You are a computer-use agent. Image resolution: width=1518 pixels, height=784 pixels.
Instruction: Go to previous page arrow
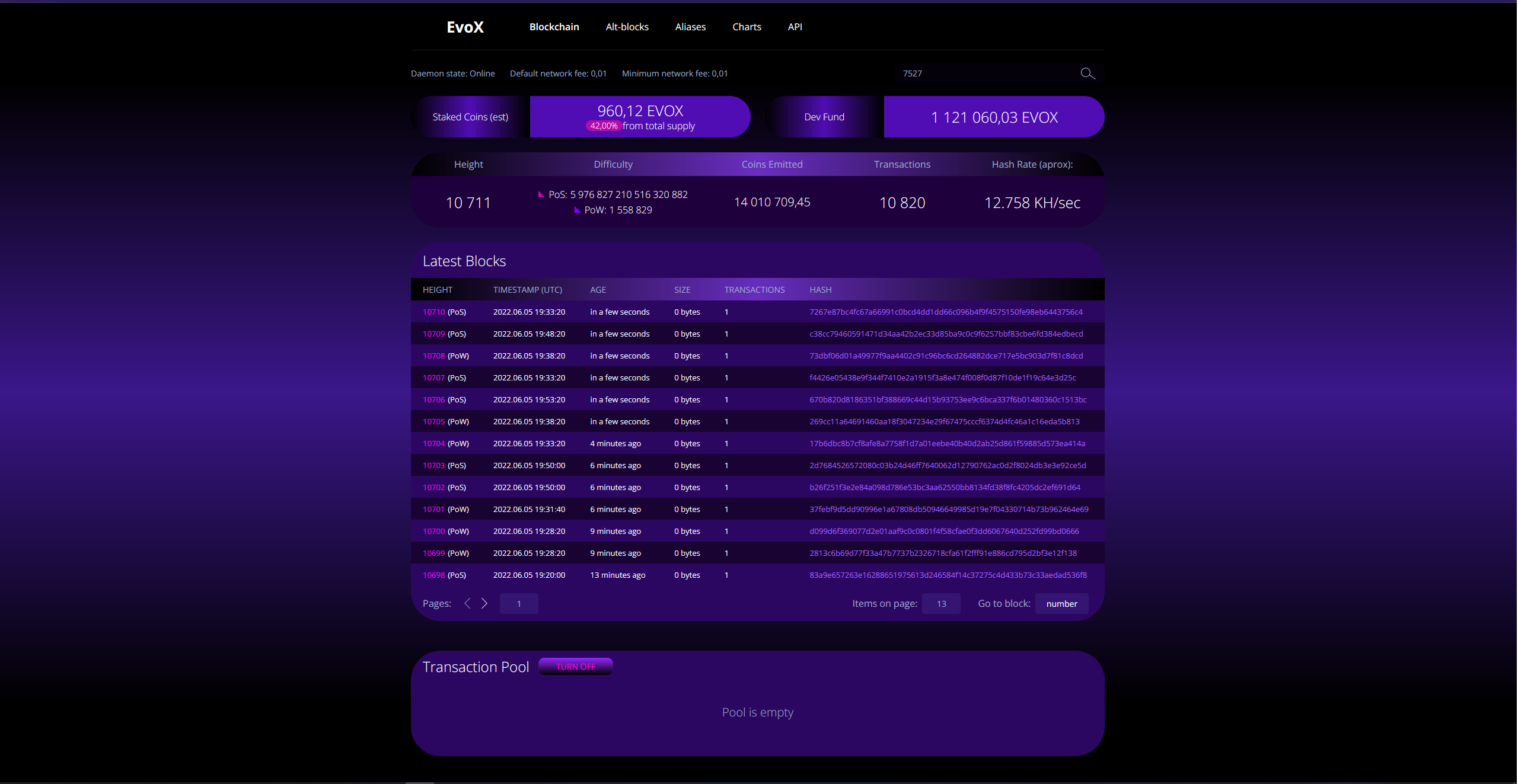coord(467,603)
